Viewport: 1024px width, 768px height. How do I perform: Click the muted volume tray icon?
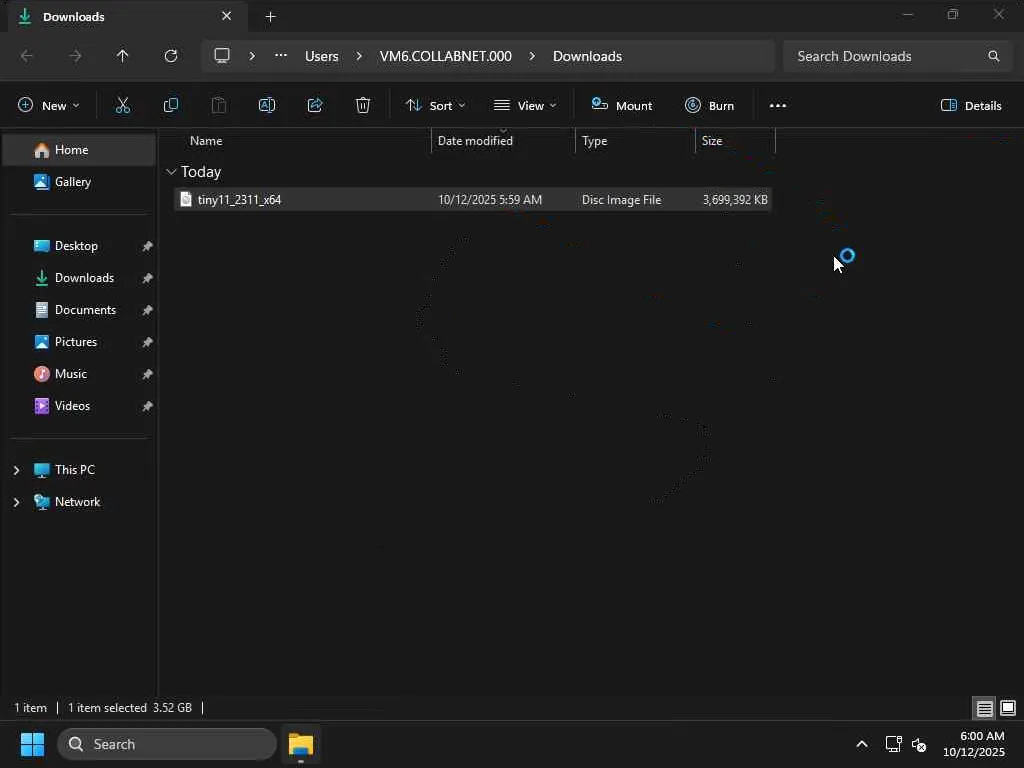[x=919, y=744]
